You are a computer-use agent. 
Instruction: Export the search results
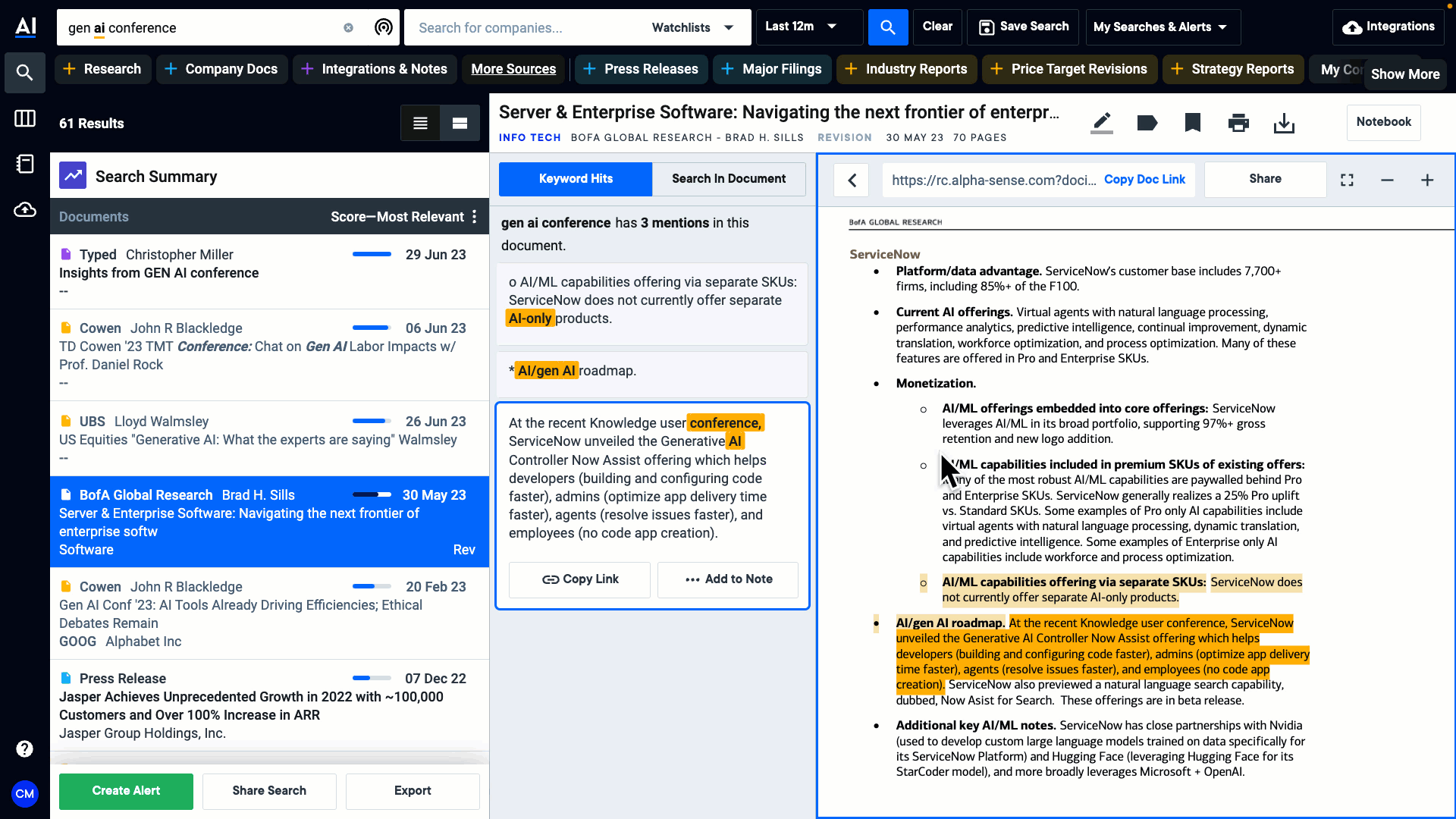[413, 791]
